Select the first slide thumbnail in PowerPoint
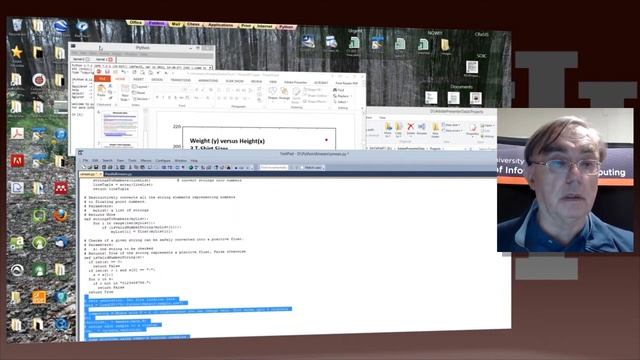 coord(120,125)
